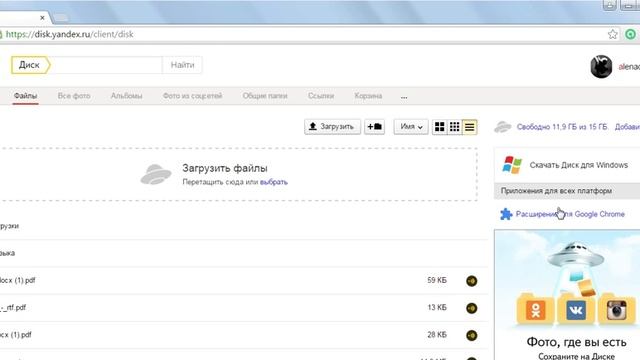The width and height of the screenshot is (640, 360).
Task: Click the 28 КБ size value
Action: 437,335
